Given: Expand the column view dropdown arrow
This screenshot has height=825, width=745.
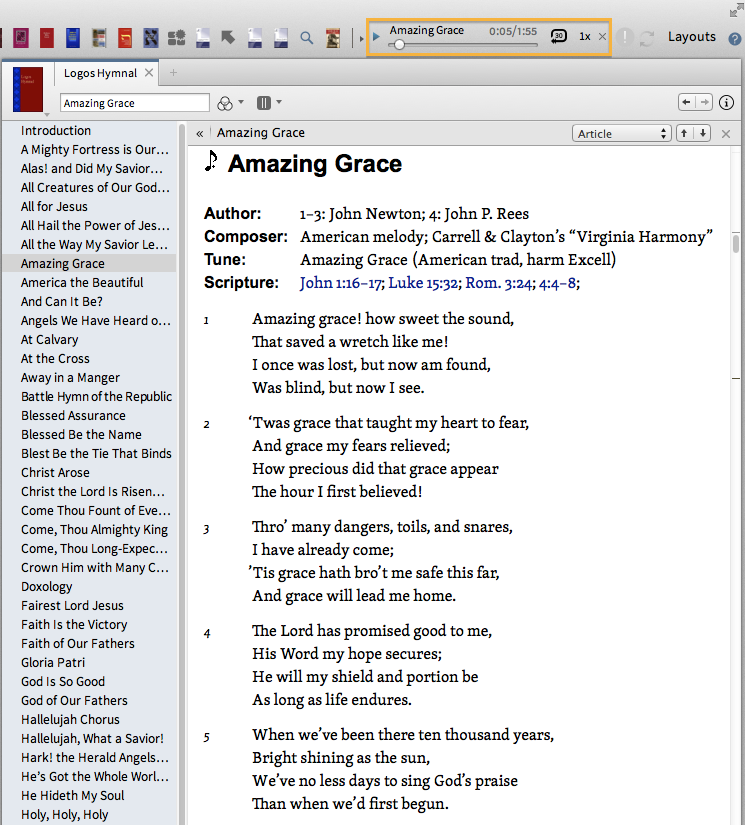Looking at the screenshot, I should point(279,102).
